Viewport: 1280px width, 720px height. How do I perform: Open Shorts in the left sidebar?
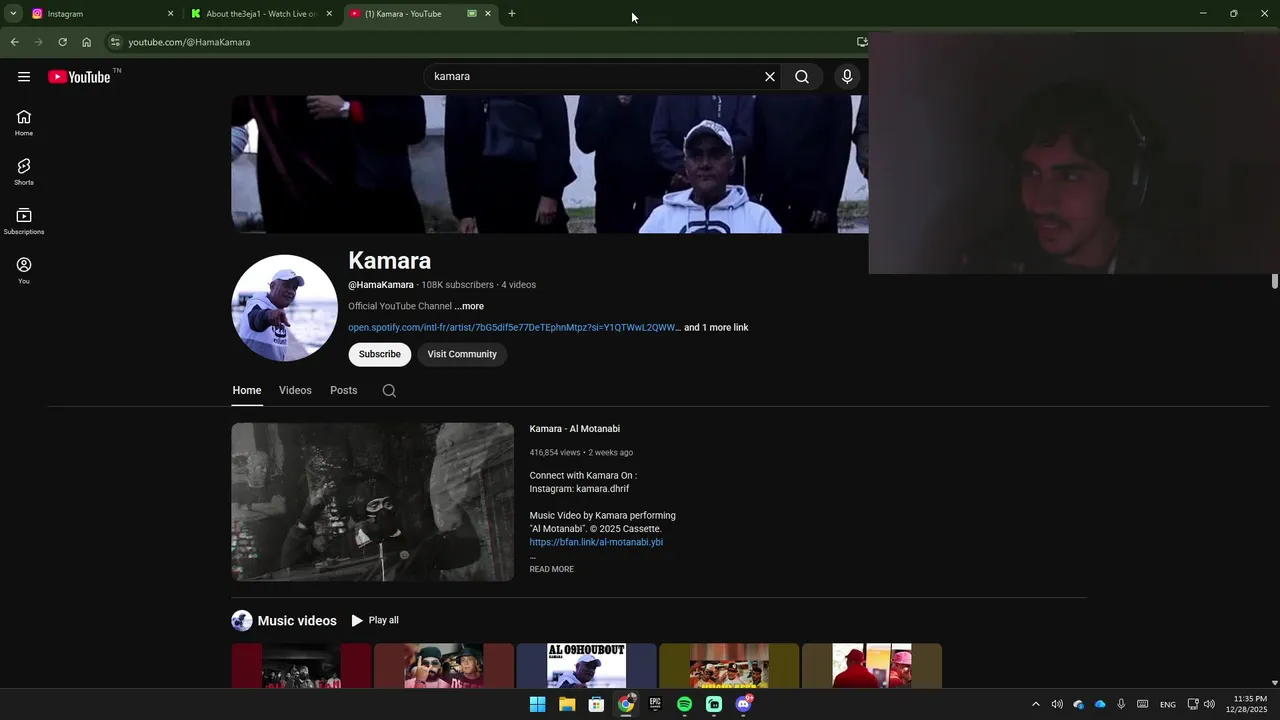coord(24,172)
